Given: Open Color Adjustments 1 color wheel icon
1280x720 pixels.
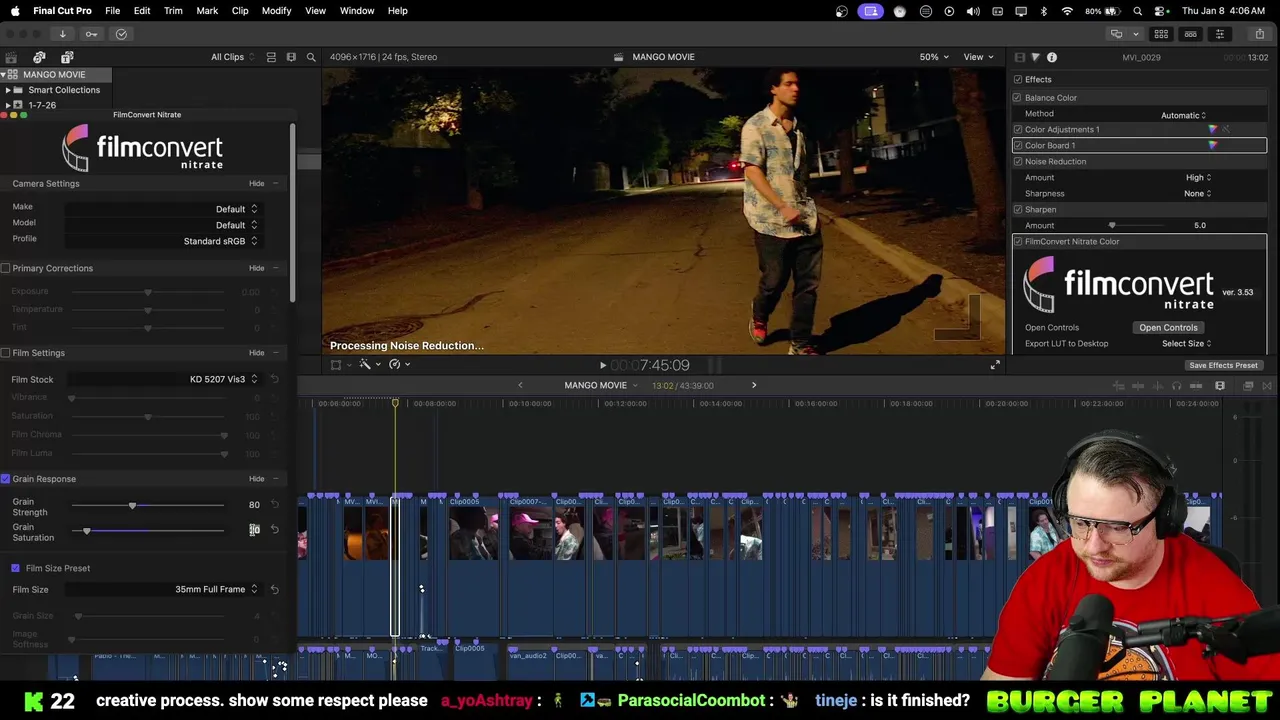Looking at the screenshot, I should [1213, 129].
